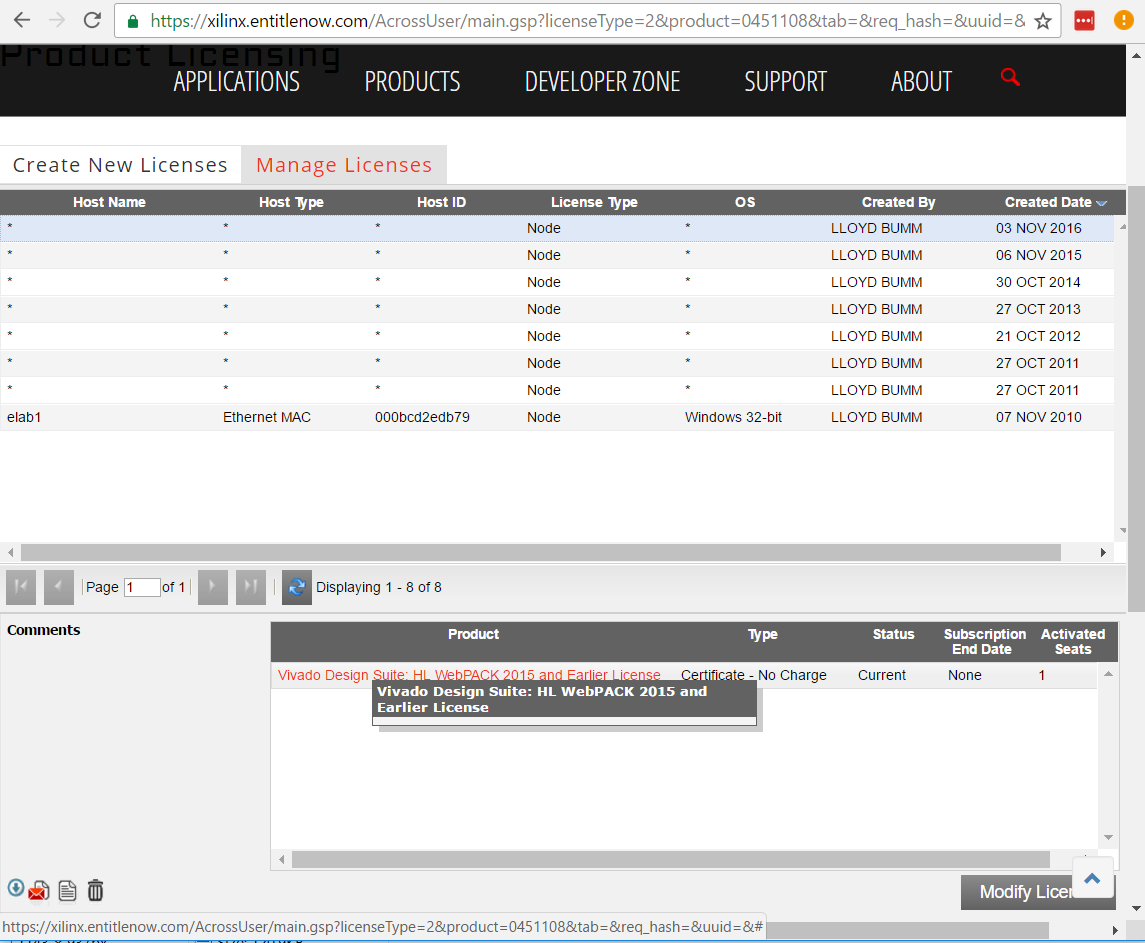Sort by License Type column header
1145x943 pixels.
point(594,202)
